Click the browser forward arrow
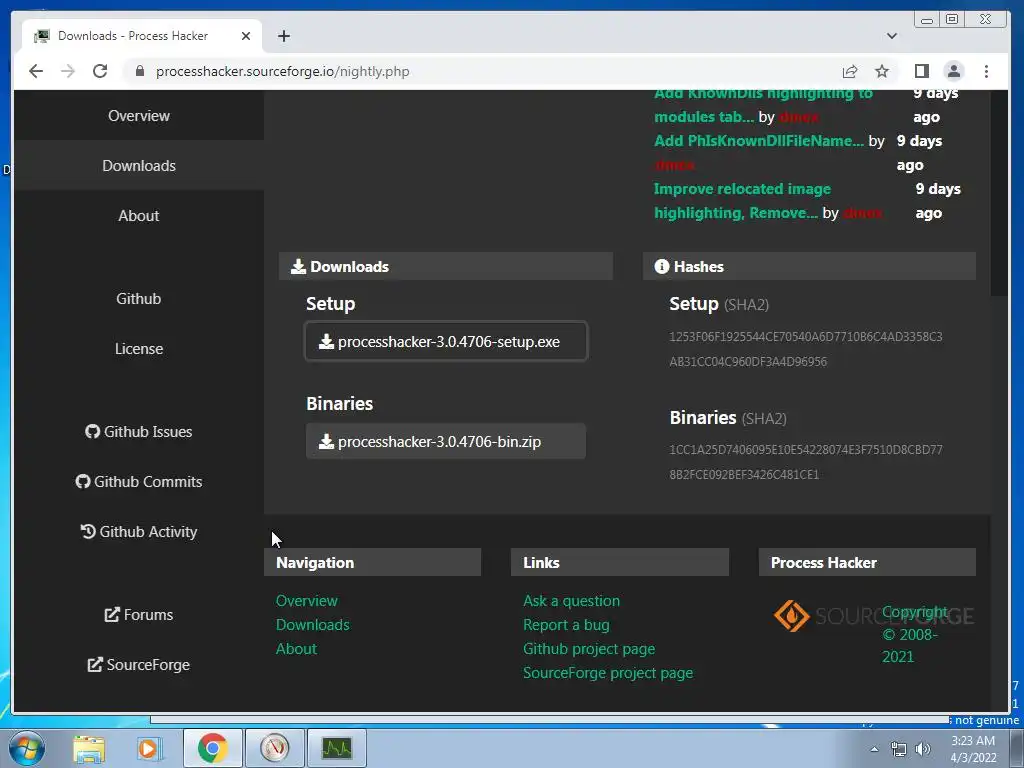Screen dimensions: 1024x768 click(x=68, y=71)
